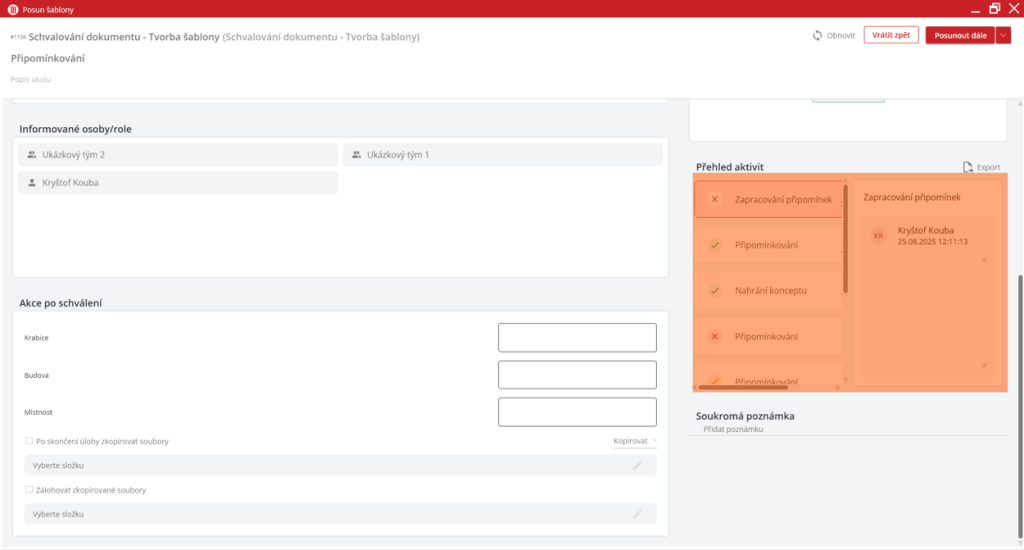The image size is (1024, 550).
Task: Click the team icon beside Ukázkový tým 1
Action: (x=356, y=155)
